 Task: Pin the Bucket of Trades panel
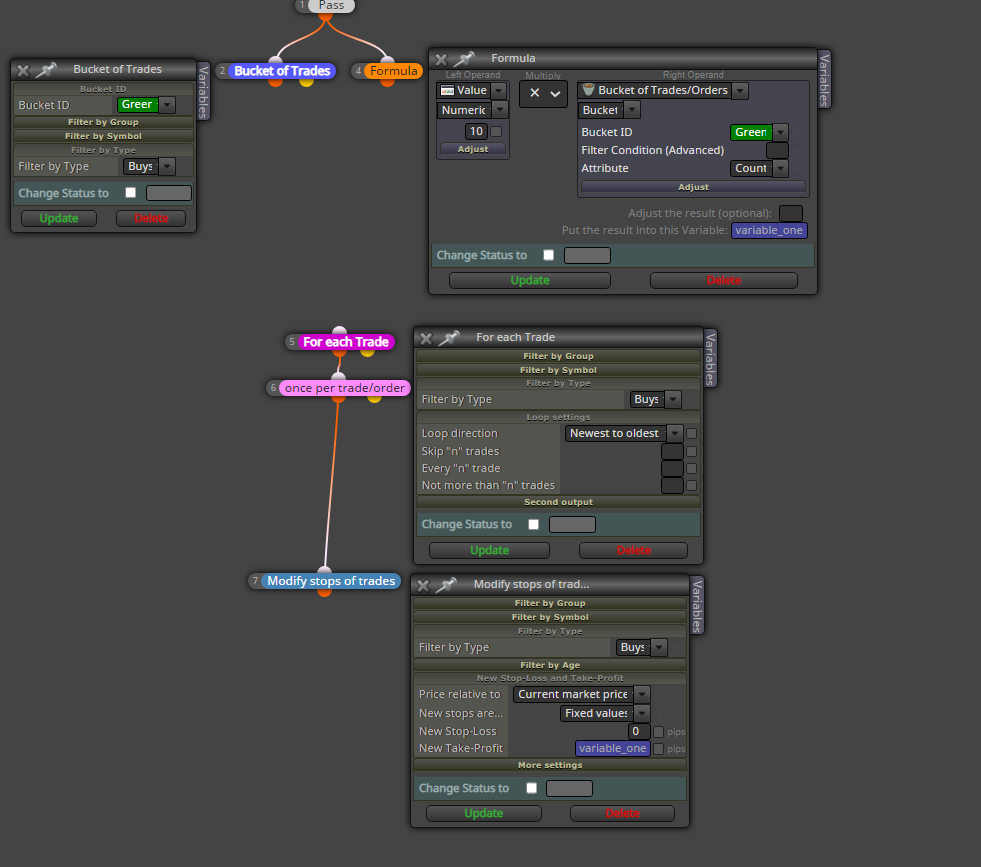point(46,69)
